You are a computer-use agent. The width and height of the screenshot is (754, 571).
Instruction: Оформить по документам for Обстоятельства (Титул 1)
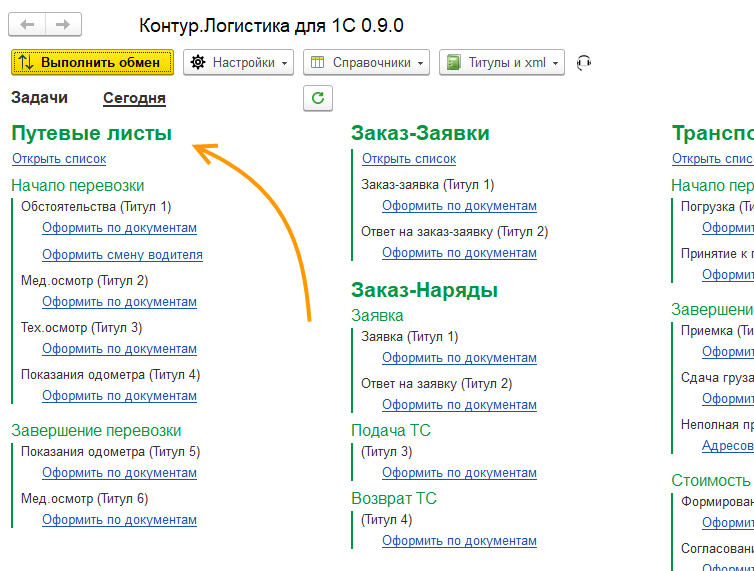[x=119, y=228]
